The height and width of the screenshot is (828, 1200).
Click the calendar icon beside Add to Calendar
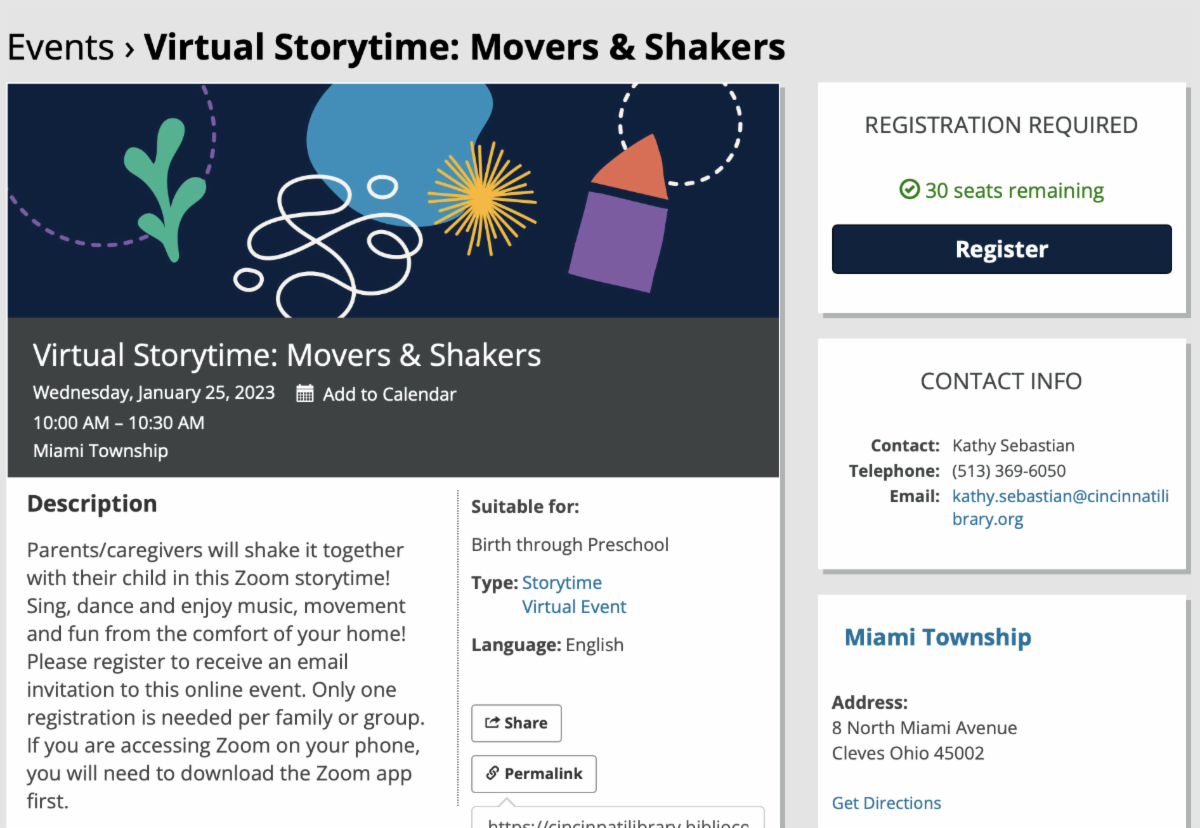point(305,394)
